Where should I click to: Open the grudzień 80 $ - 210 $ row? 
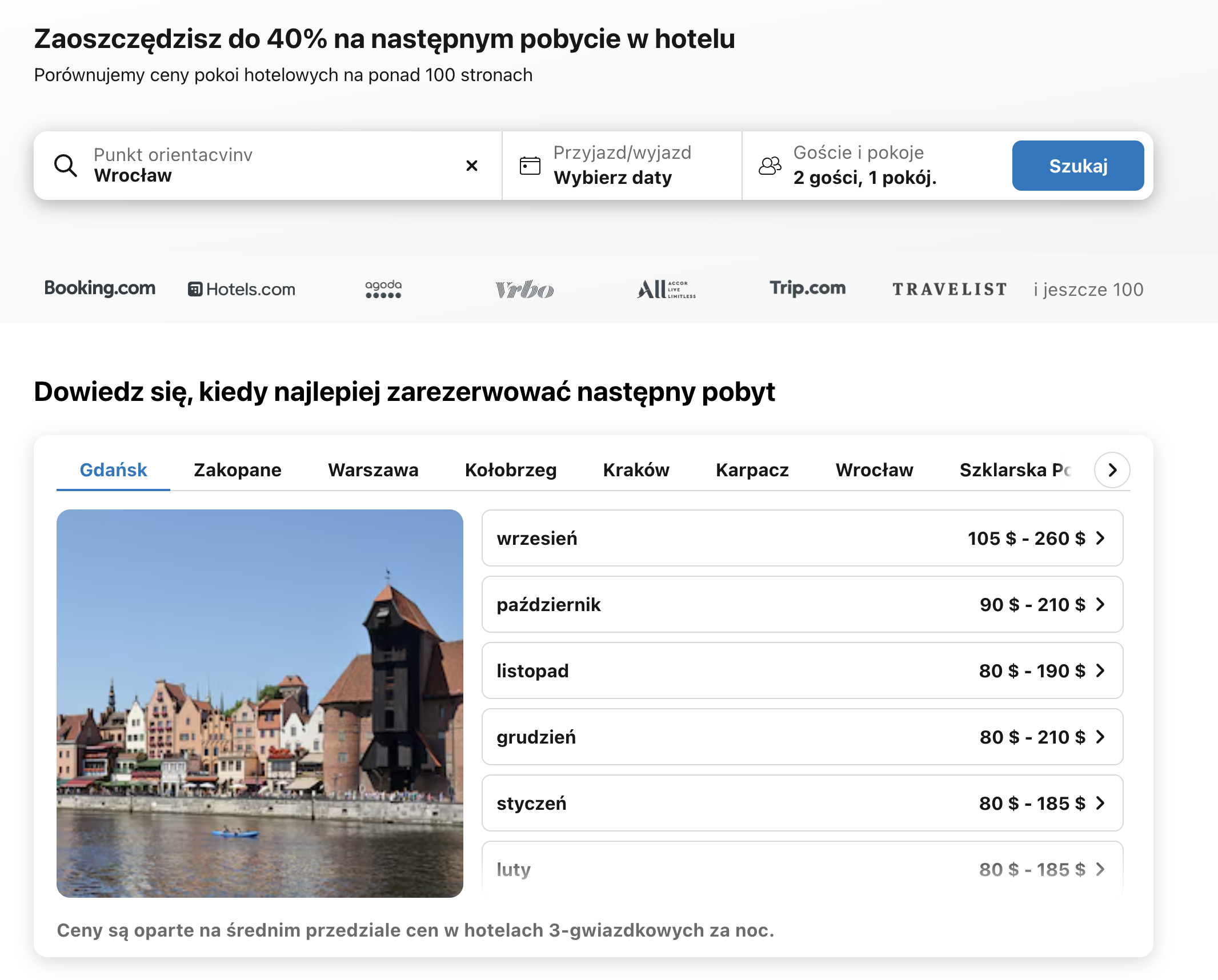[802, 737]
